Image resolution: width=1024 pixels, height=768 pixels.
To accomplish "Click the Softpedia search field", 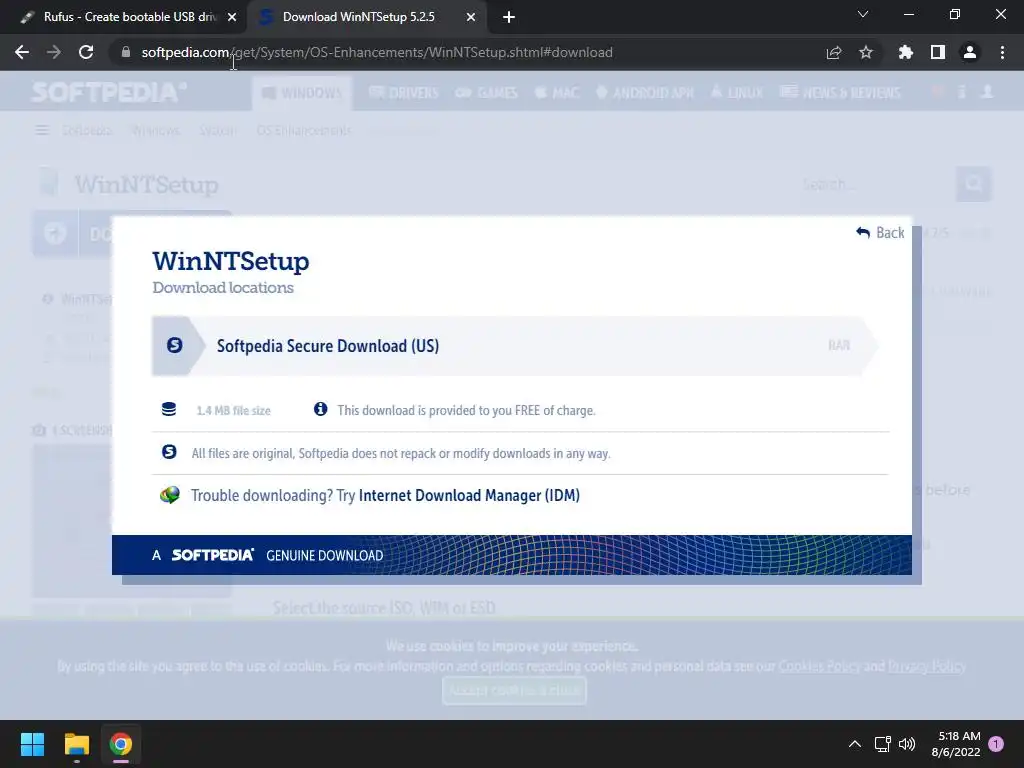I will 875,184.
